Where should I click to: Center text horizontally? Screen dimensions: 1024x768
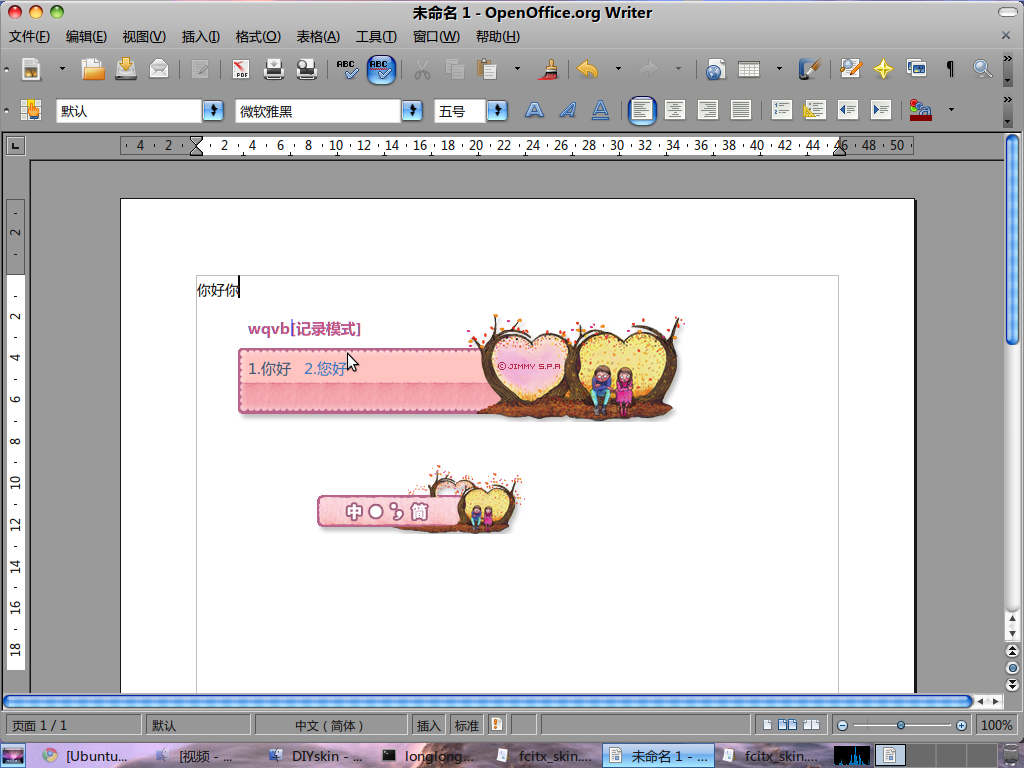[x=675, y=110]
